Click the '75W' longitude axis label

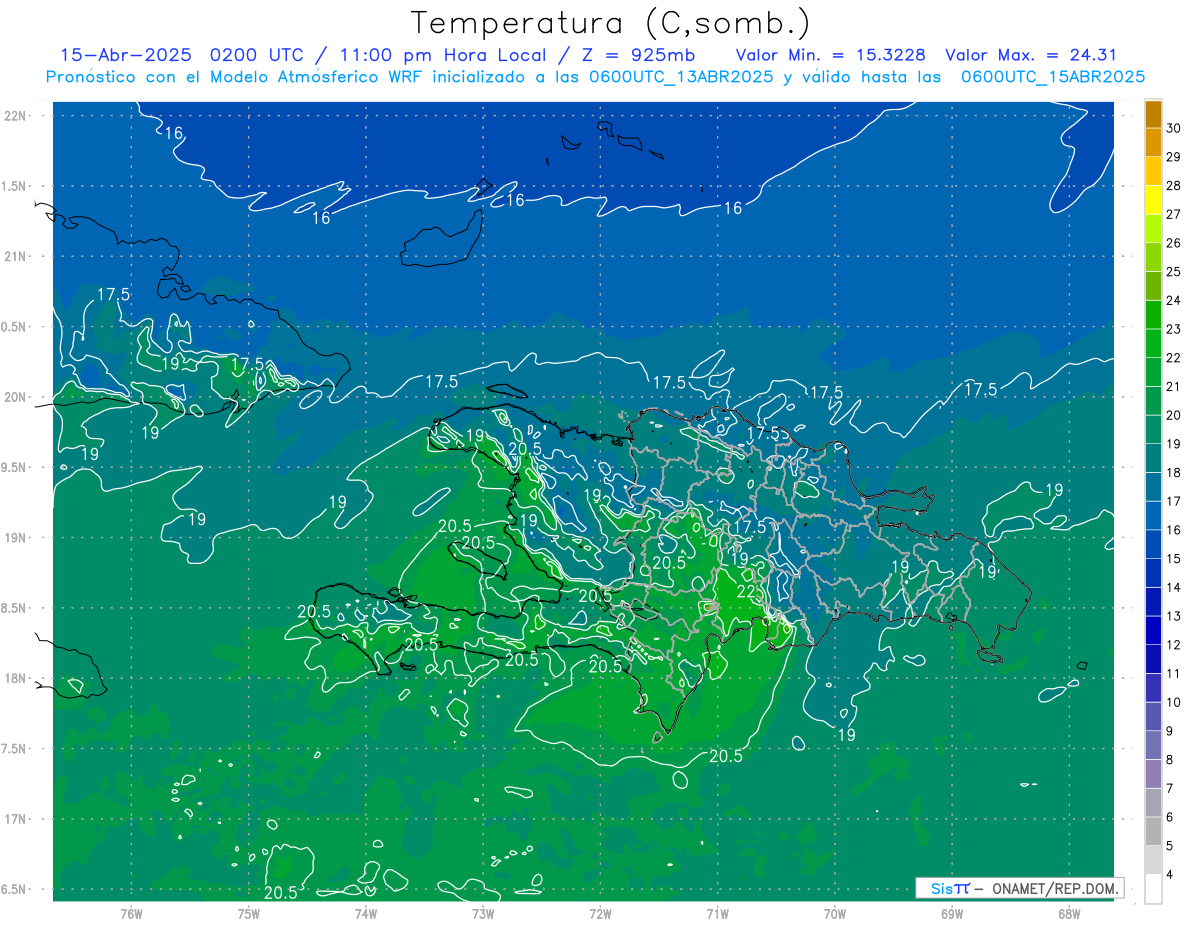(248, 914)
